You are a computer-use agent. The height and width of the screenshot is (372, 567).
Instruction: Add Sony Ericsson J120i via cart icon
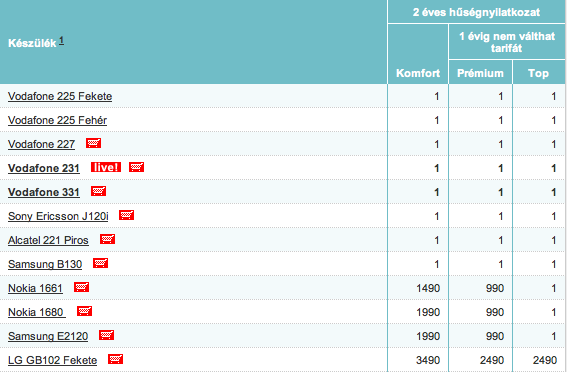coord(127,215)
